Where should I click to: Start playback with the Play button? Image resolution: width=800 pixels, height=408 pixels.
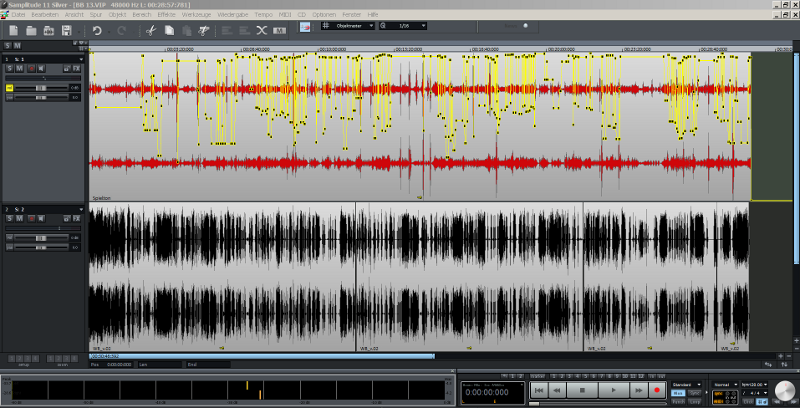pyautogui.click(x=613, y=390)
